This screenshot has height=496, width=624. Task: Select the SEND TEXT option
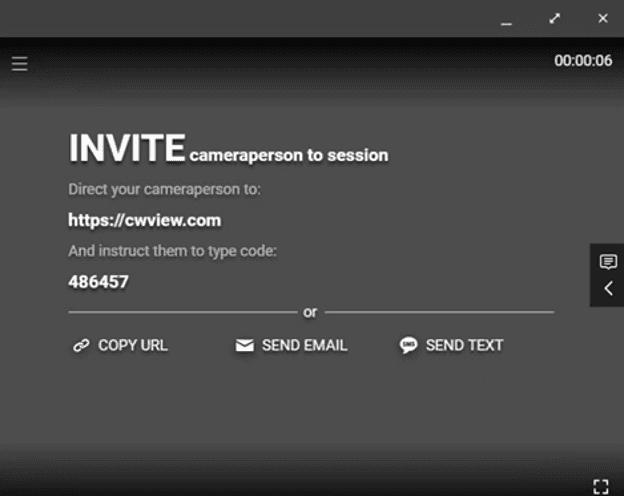464,346
